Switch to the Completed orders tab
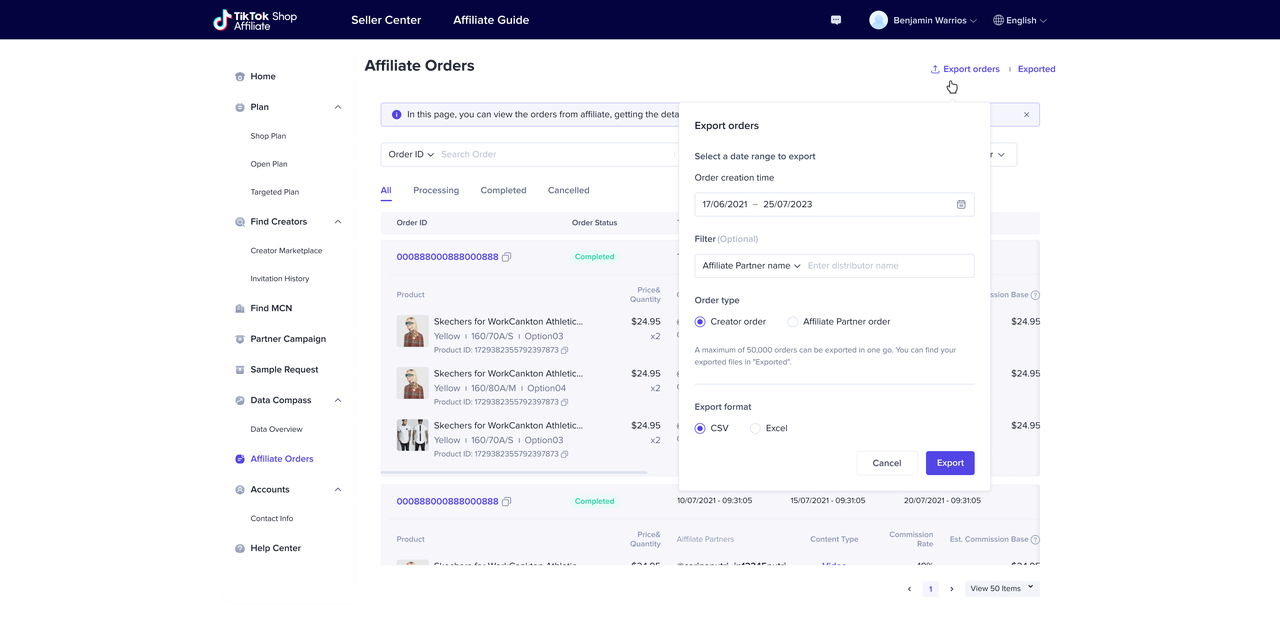 click(x=503, y=190)
